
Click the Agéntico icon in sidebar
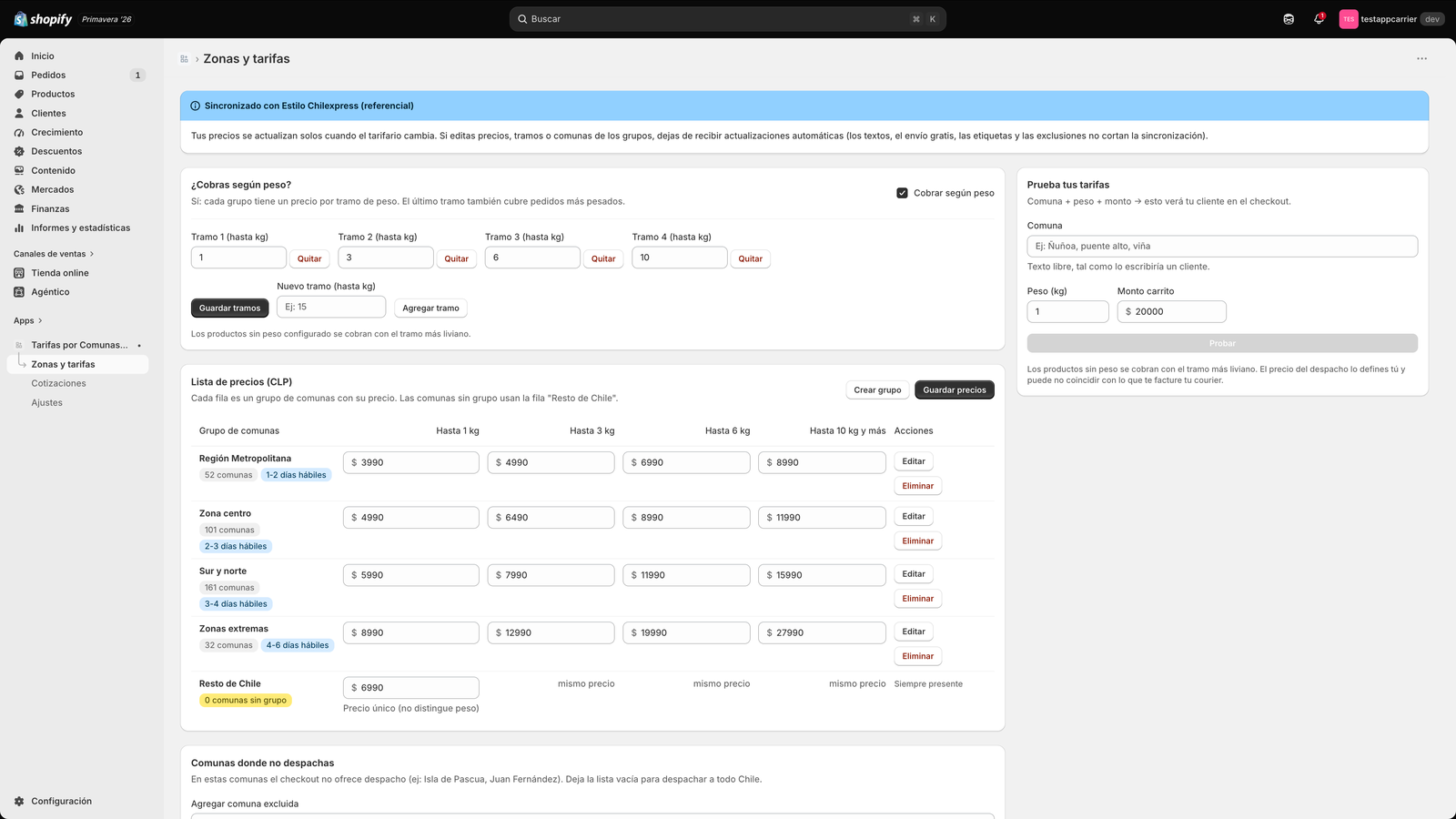coord(19,292)
